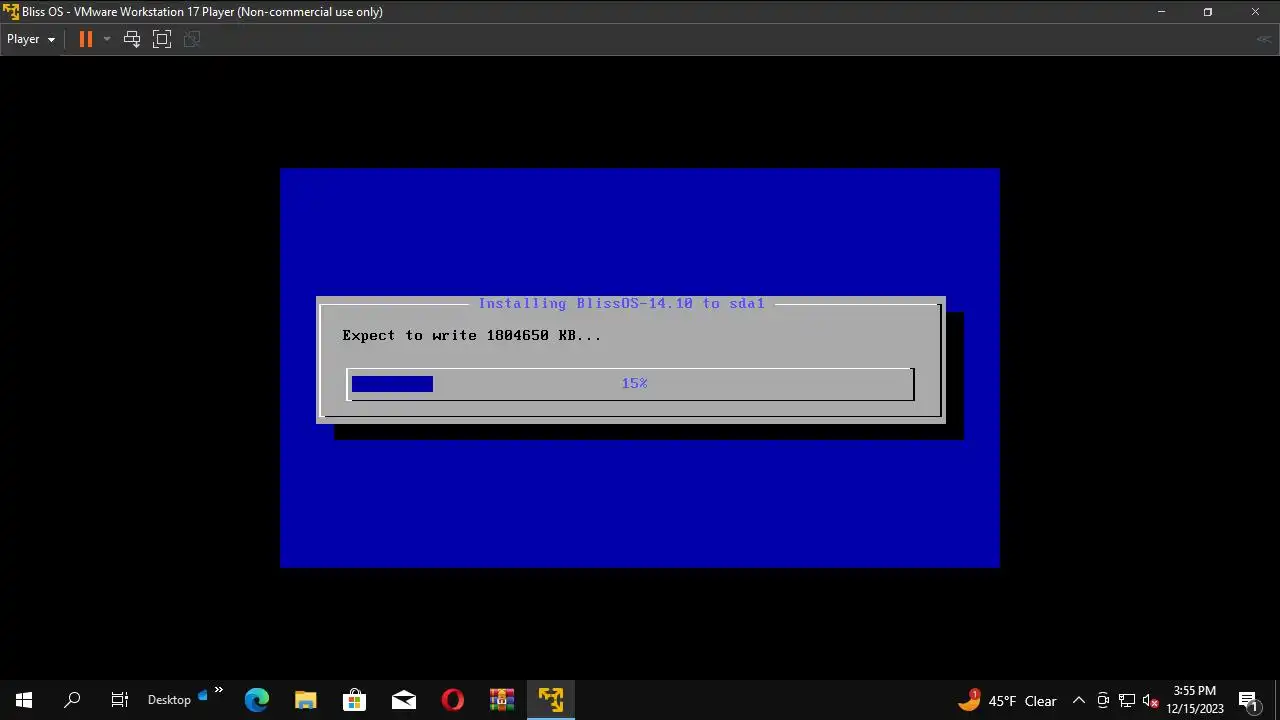Viewport: 1280px width, 720px height.
Task: Click the VMware icon in title bar
Action: click(x=11, y=12)
